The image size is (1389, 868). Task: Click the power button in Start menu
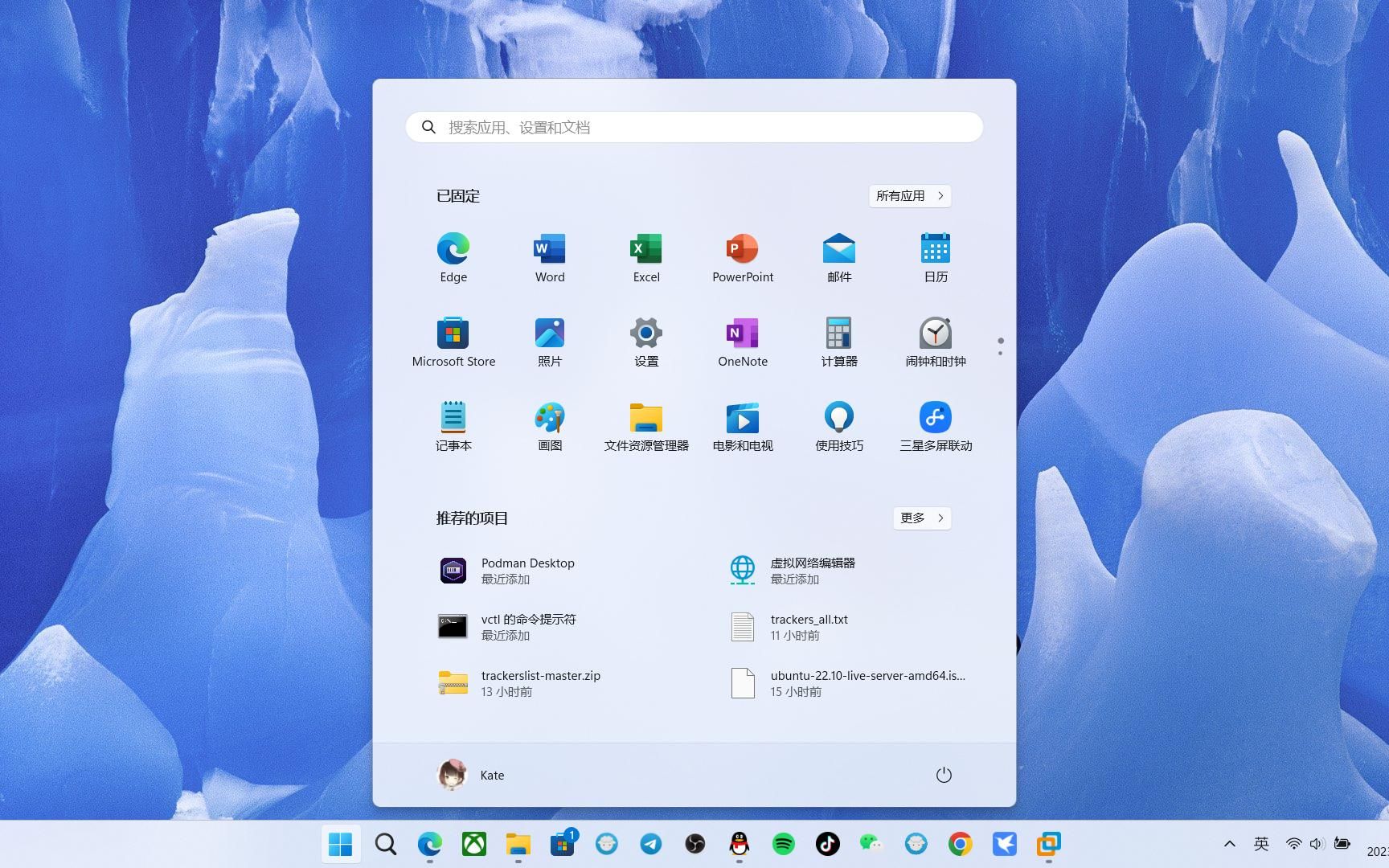tap(944, 775)
